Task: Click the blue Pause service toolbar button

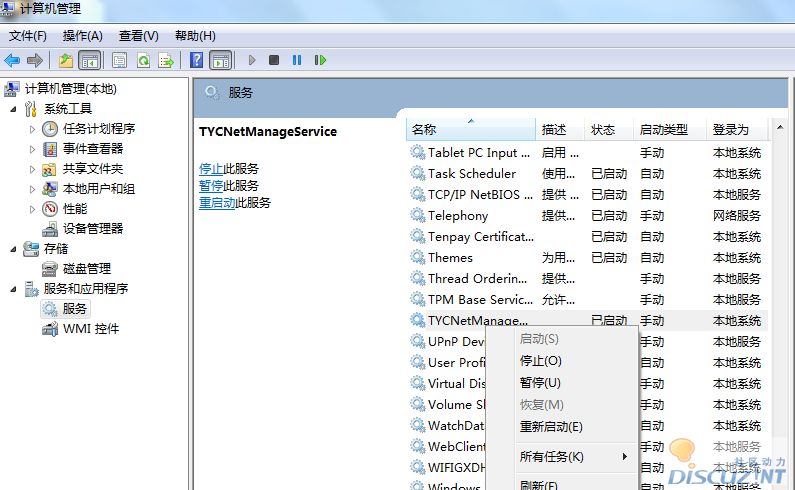Action: pyautogui.click(x=297, y=60)
